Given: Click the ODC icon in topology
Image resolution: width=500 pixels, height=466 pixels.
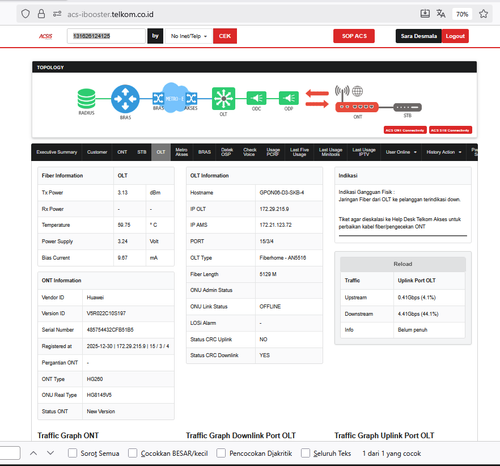Looking at the screenshot, I should point(256,98).
